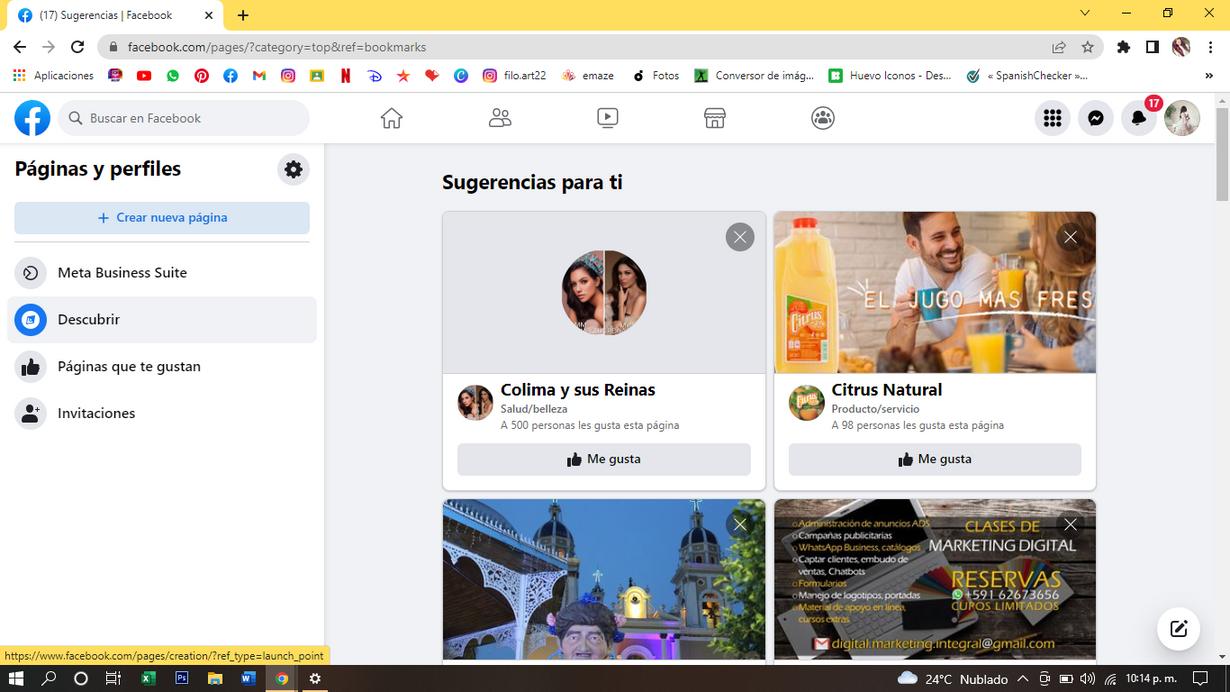
Task: Open Colima y sus Reinas page title
Action: point(578,390)
